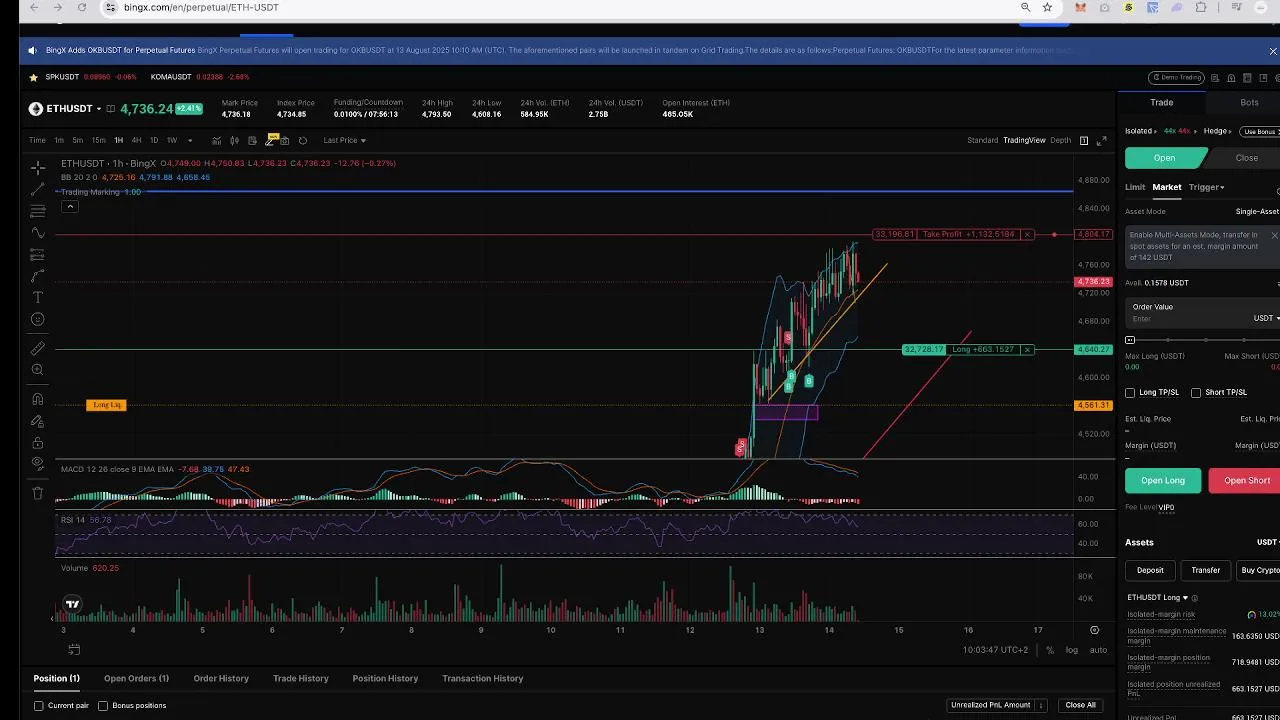Screen dimensions: 1280x720
Task: Open the Position History tab
Action: click(385, 679)
